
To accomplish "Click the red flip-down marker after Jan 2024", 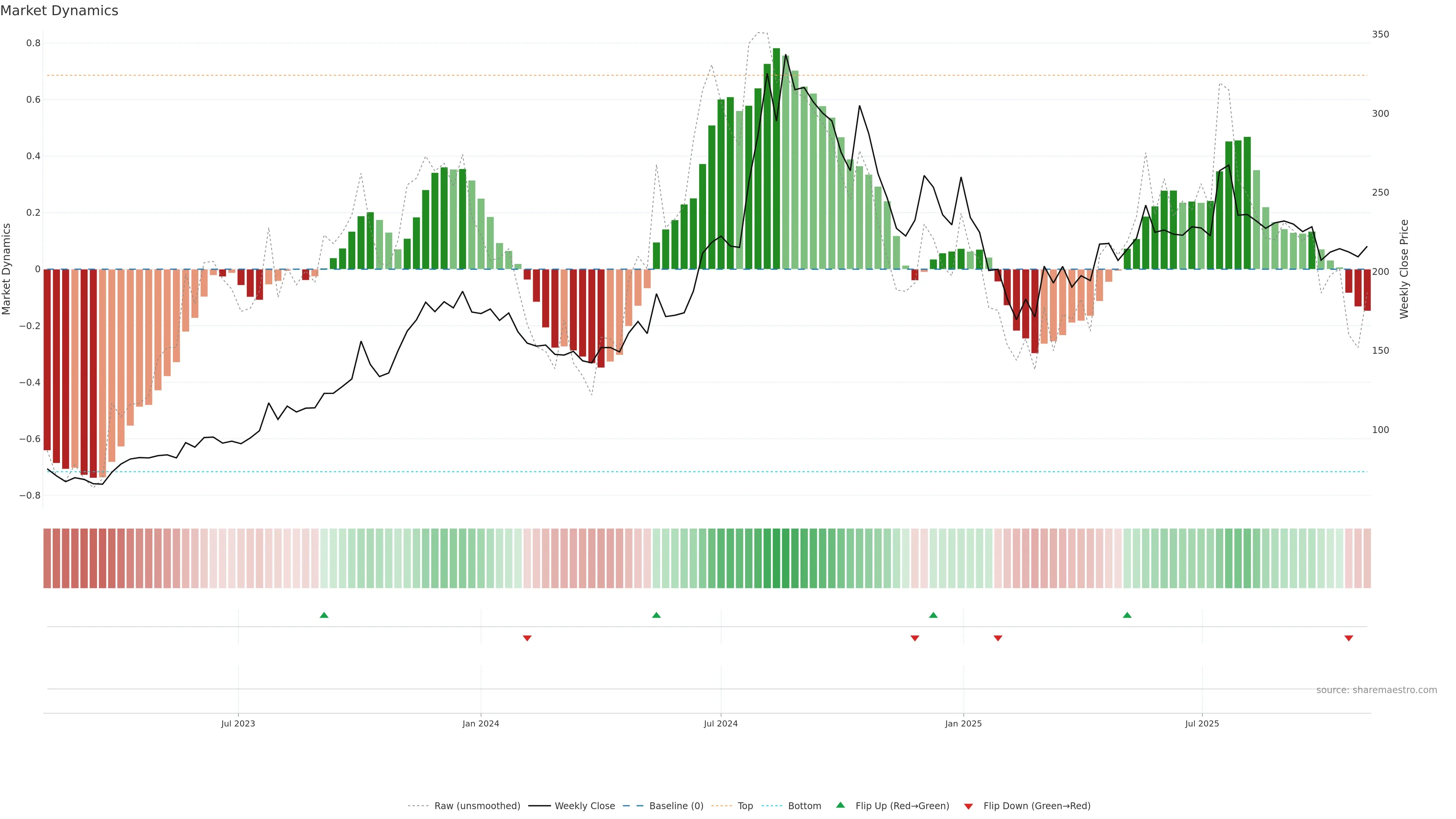I will [527, 638].
